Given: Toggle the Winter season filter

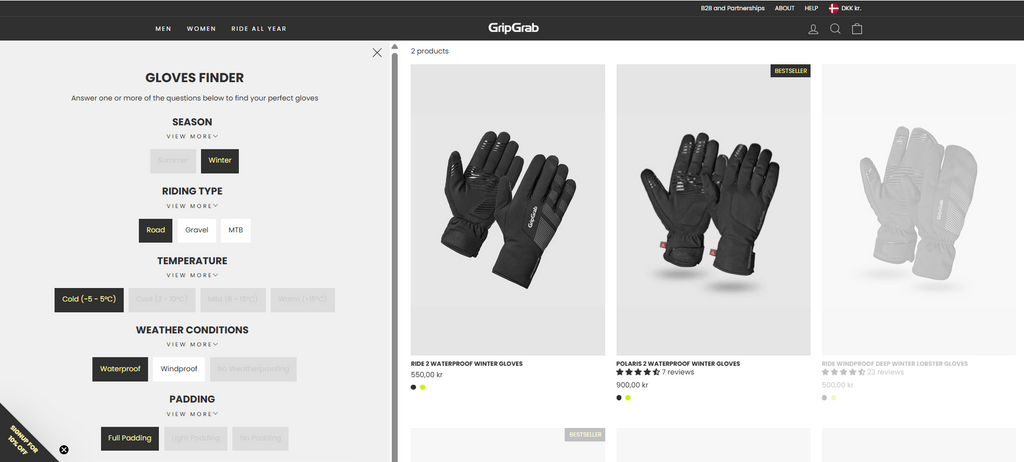Looking at the screenshot, I should (220, 161).
